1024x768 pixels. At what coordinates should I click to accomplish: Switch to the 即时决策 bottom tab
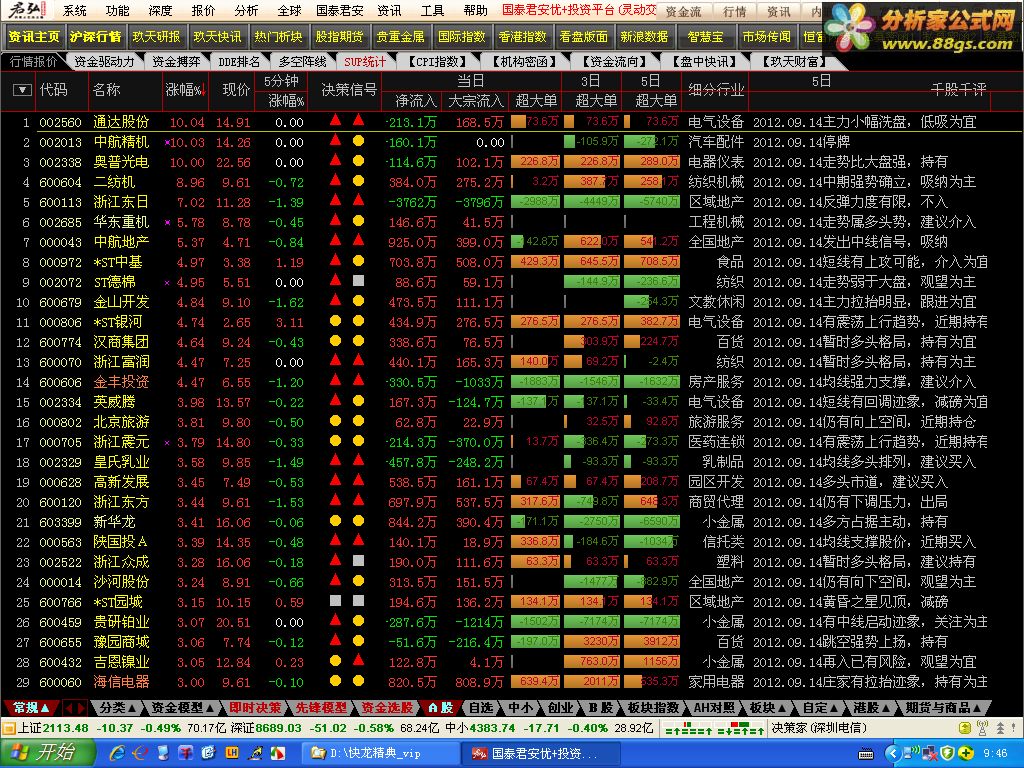click(x=255, y=707)
